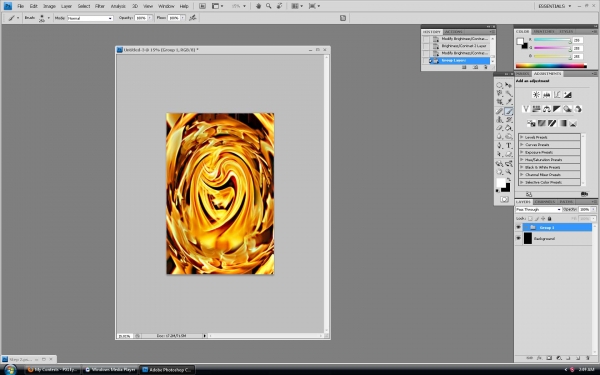
Task: Switch to the Actions tab
Action: click(454, 32)
